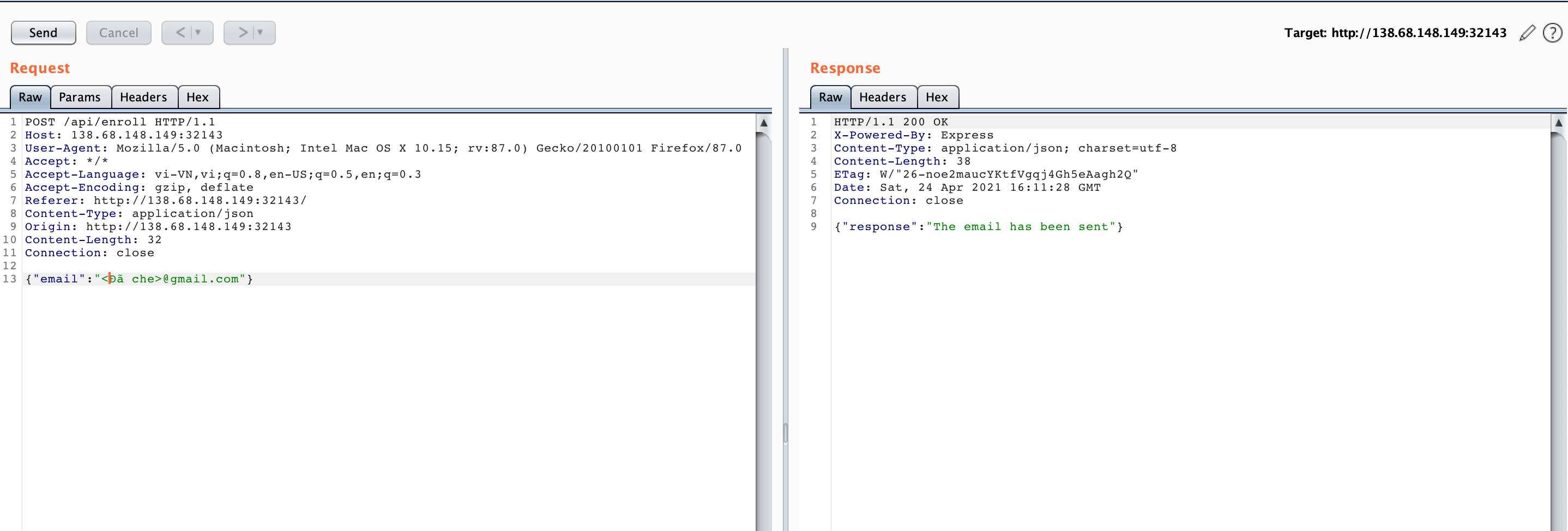Click the Date response header line
1568x531 pixels.
(x=967, y=188)
